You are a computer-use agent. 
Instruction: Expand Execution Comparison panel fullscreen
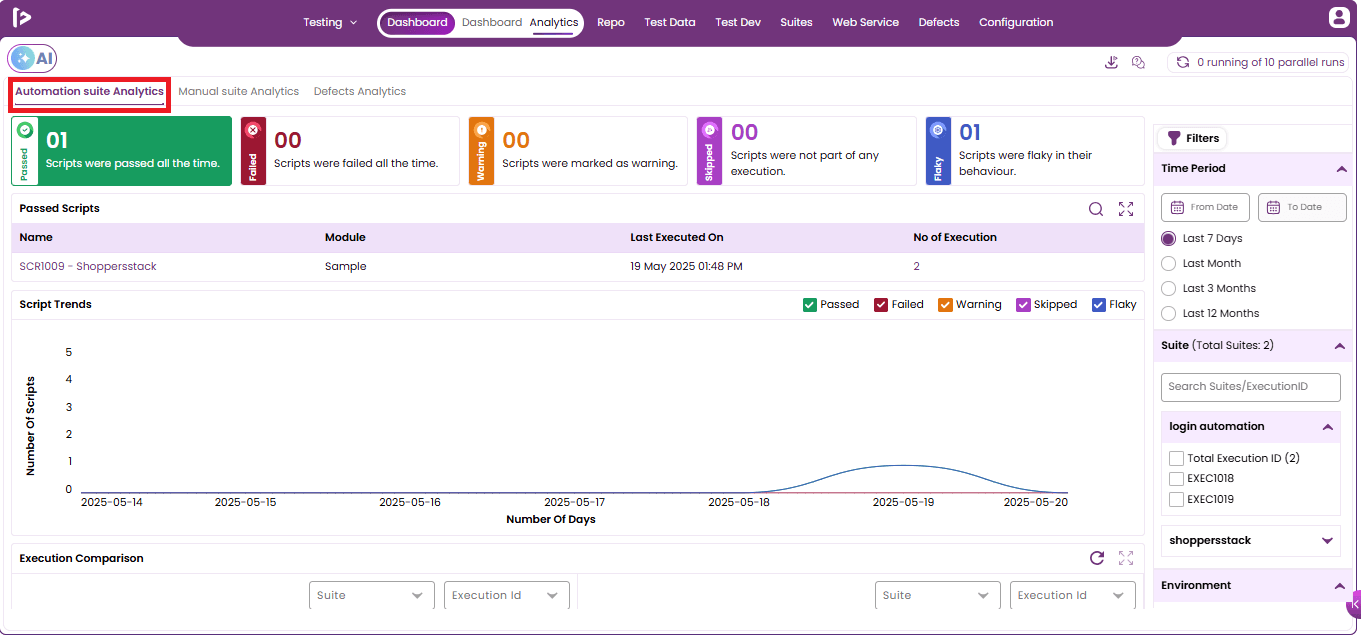(x=1126, y=558)
